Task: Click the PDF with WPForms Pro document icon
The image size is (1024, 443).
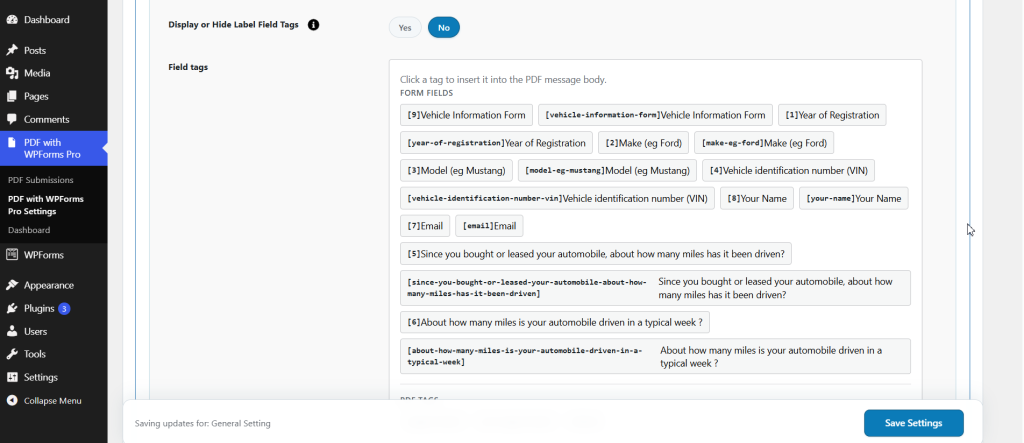Action: (12, 142)
